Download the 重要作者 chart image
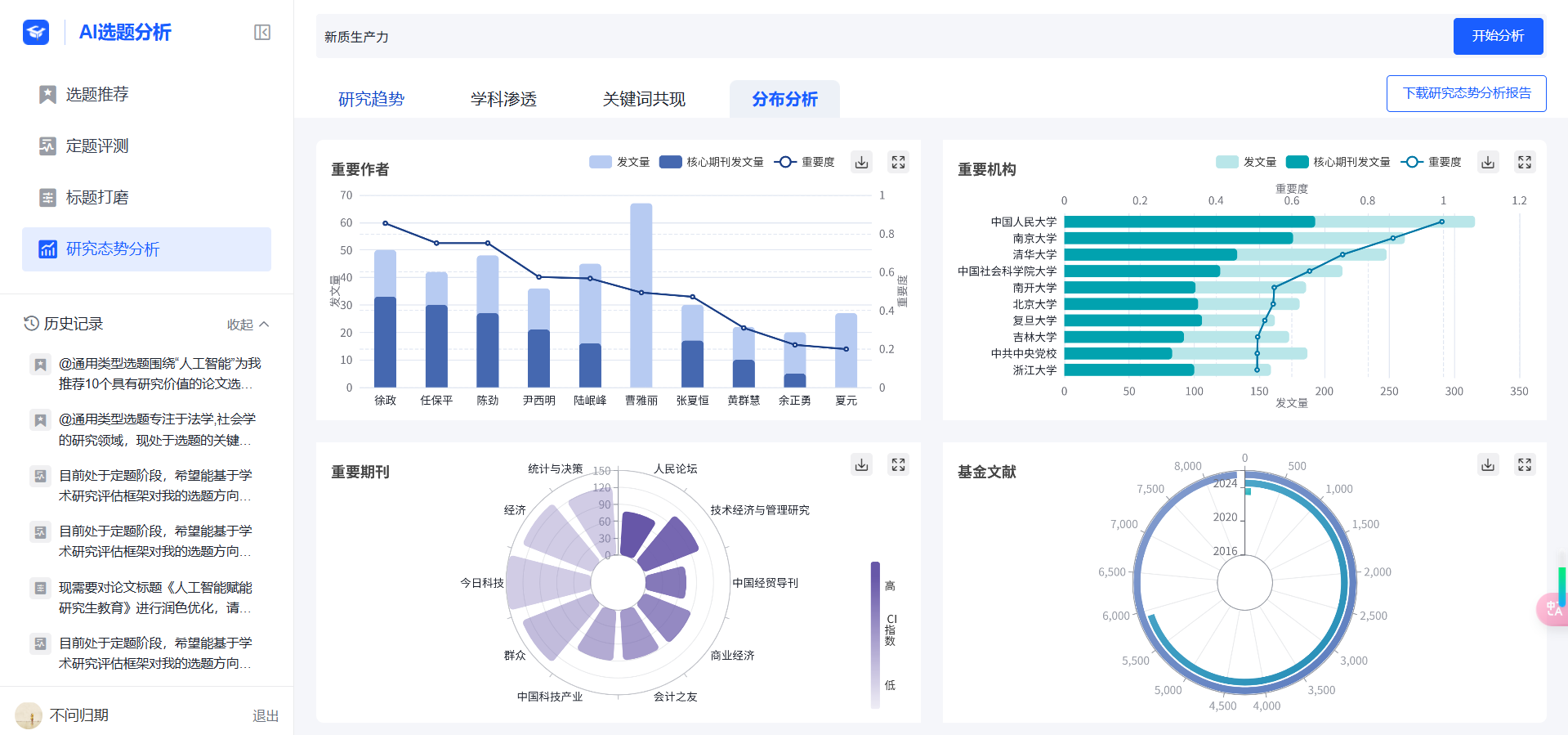The width and height of the screenshot is (1568, 735). coord(861,162)
